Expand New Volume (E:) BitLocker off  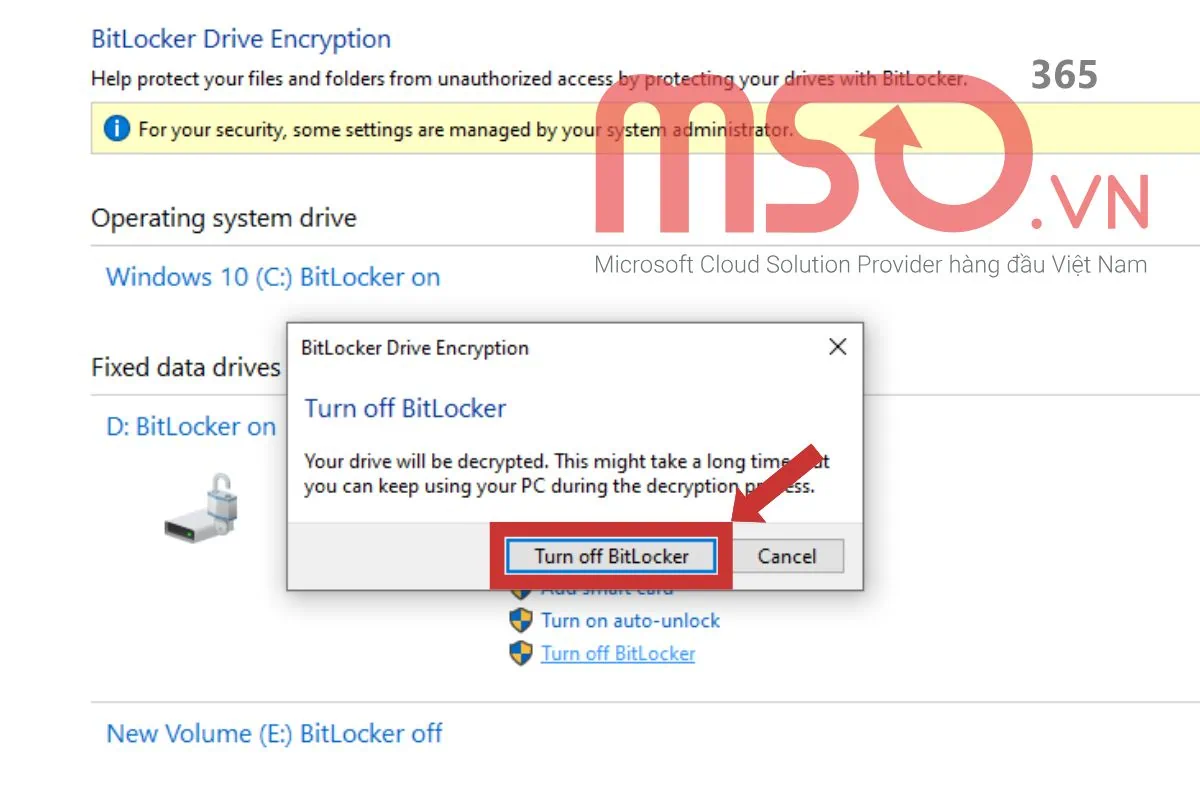tap(274, 734)
